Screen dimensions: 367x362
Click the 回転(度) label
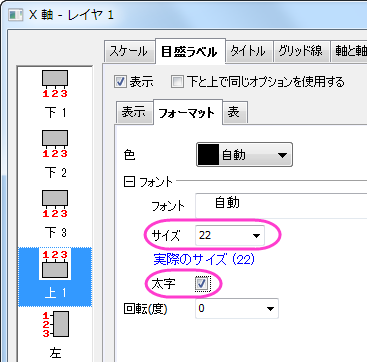[145, 309]
